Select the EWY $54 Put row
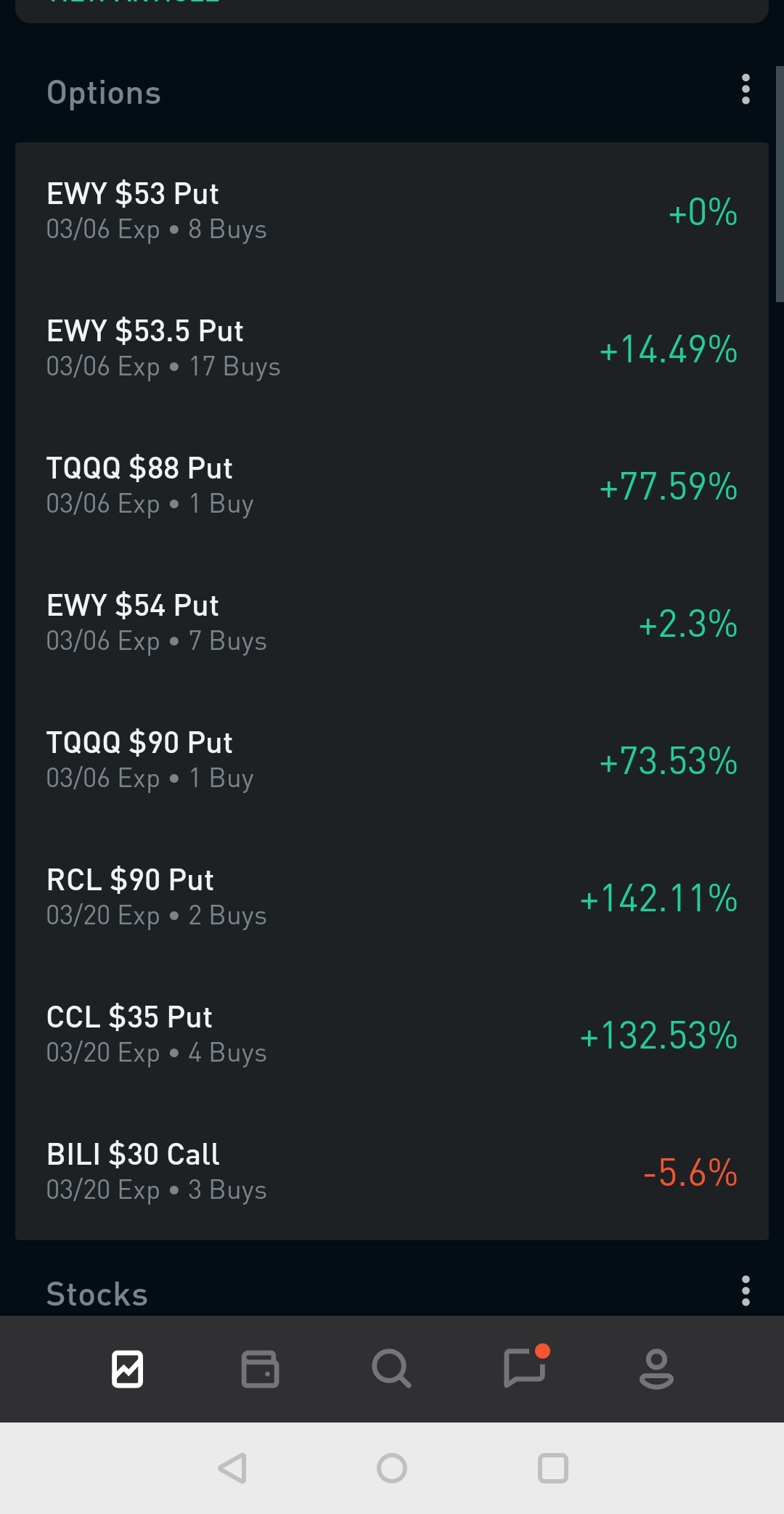 (392, 623)
